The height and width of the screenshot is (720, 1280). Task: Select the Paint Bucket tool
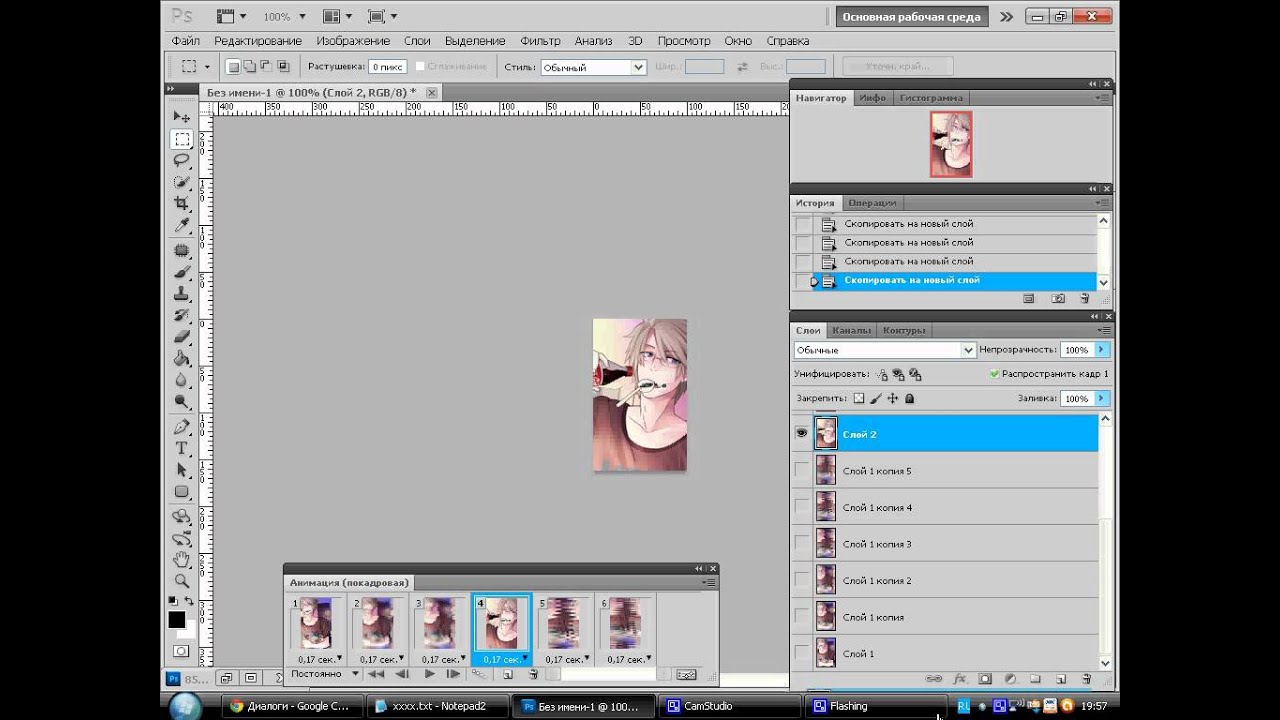click(x=182, y=358)
